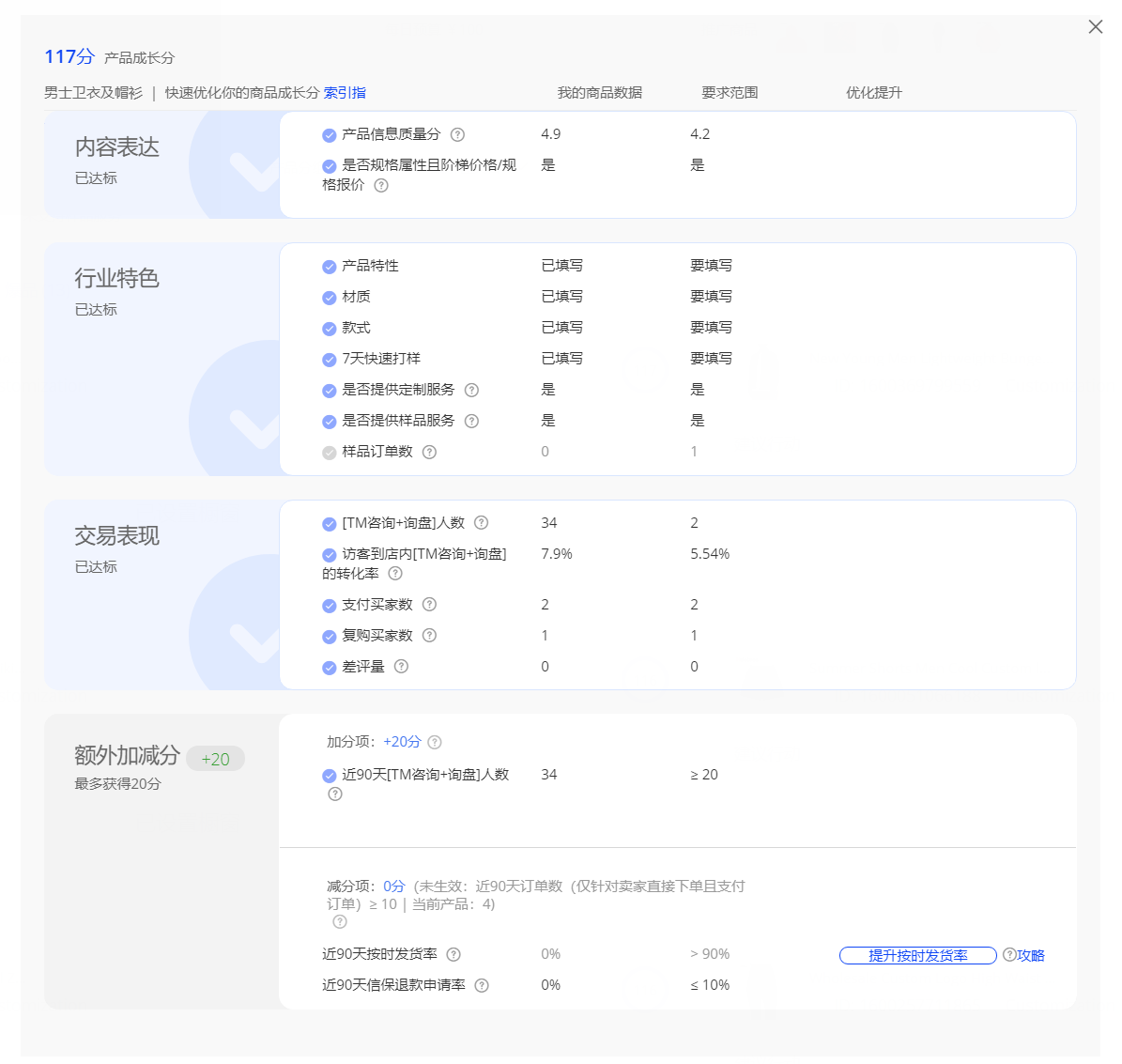Click question mark beside 样品订单数

(x=429, y=452)
